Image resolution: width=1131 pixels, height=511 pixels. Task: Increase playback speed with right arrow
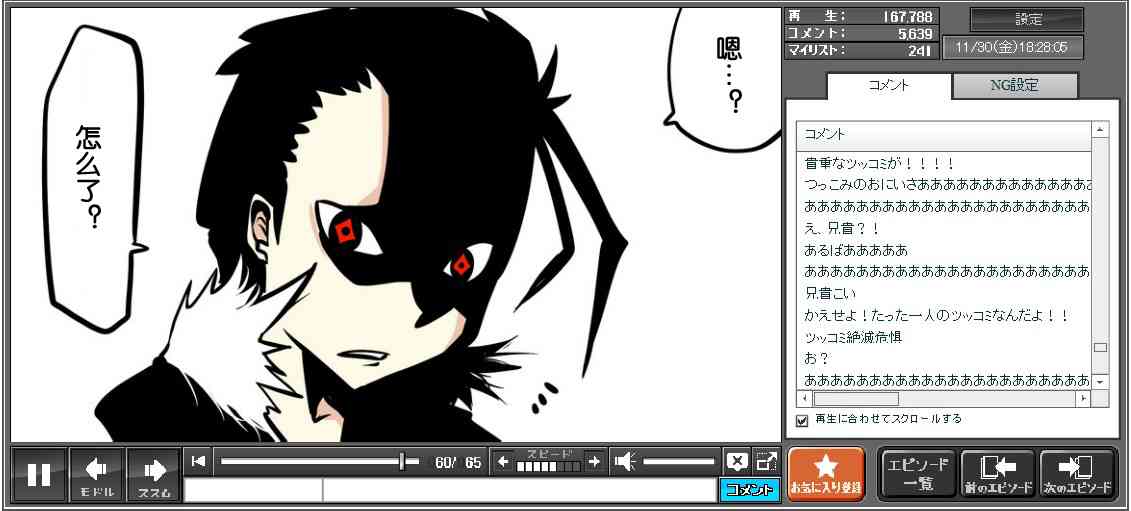point(594,461)
